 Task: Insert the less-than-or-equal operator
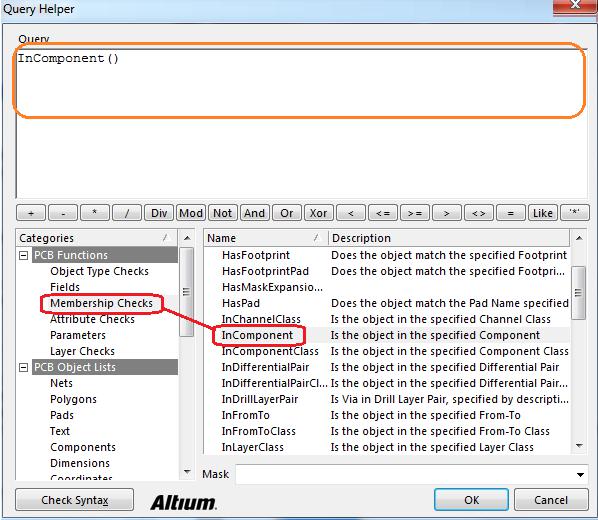click(383, 213)
